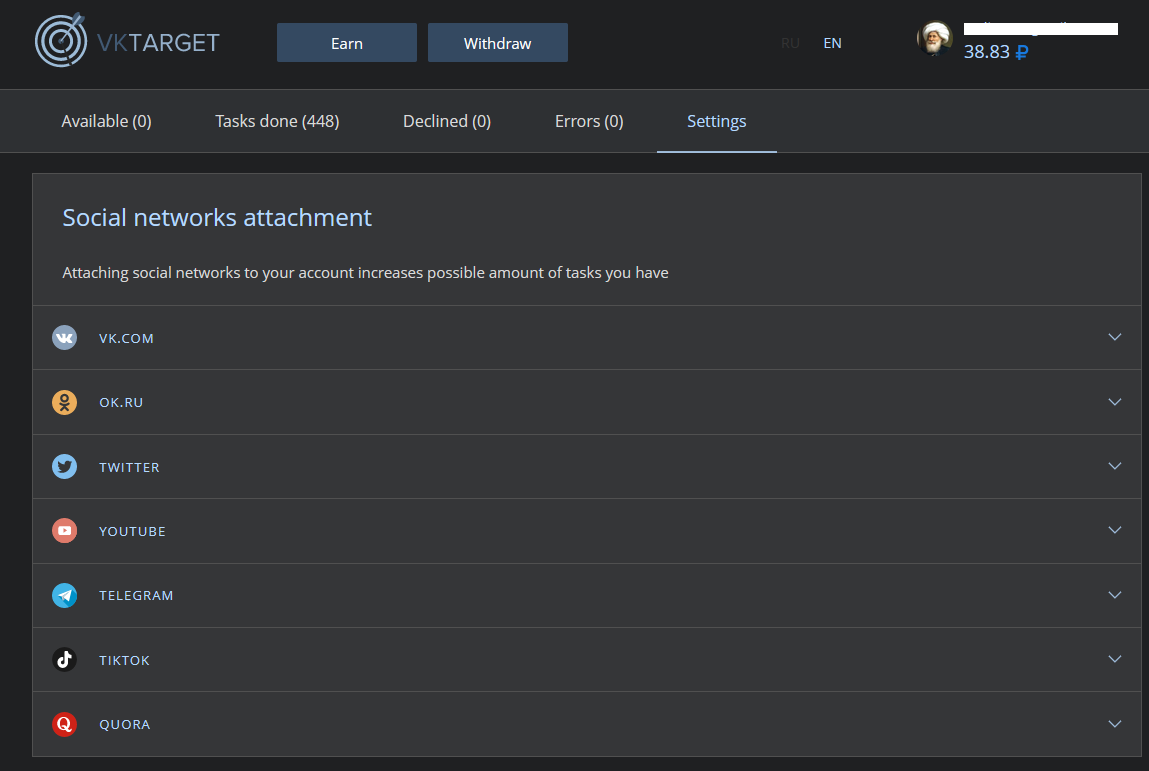Click the Social networks attachment heading
Viewport: 1149px width, 771px height.
[x=217, y=218]
